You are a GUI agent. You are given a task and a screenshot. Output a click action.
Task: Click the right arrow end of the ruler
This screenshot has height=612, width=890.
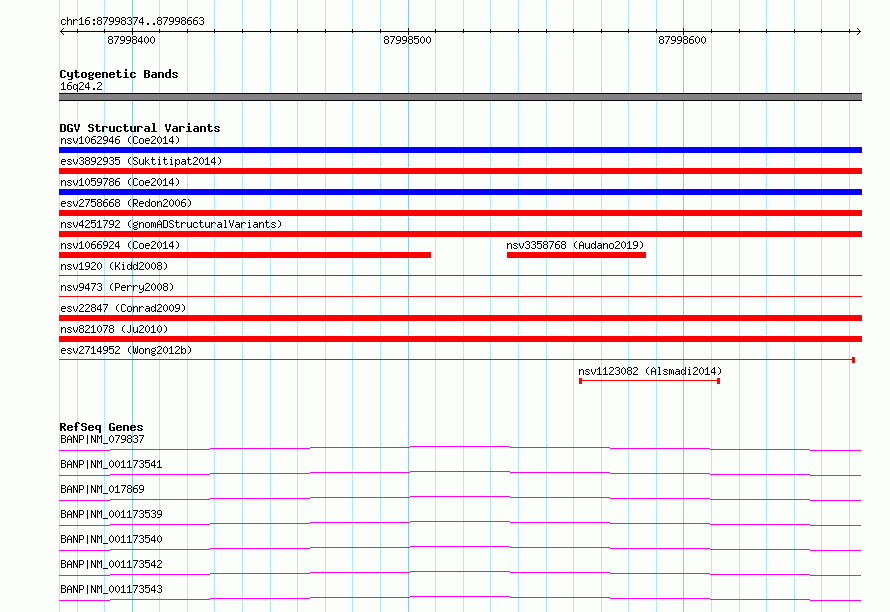click(x=858, y=31)
